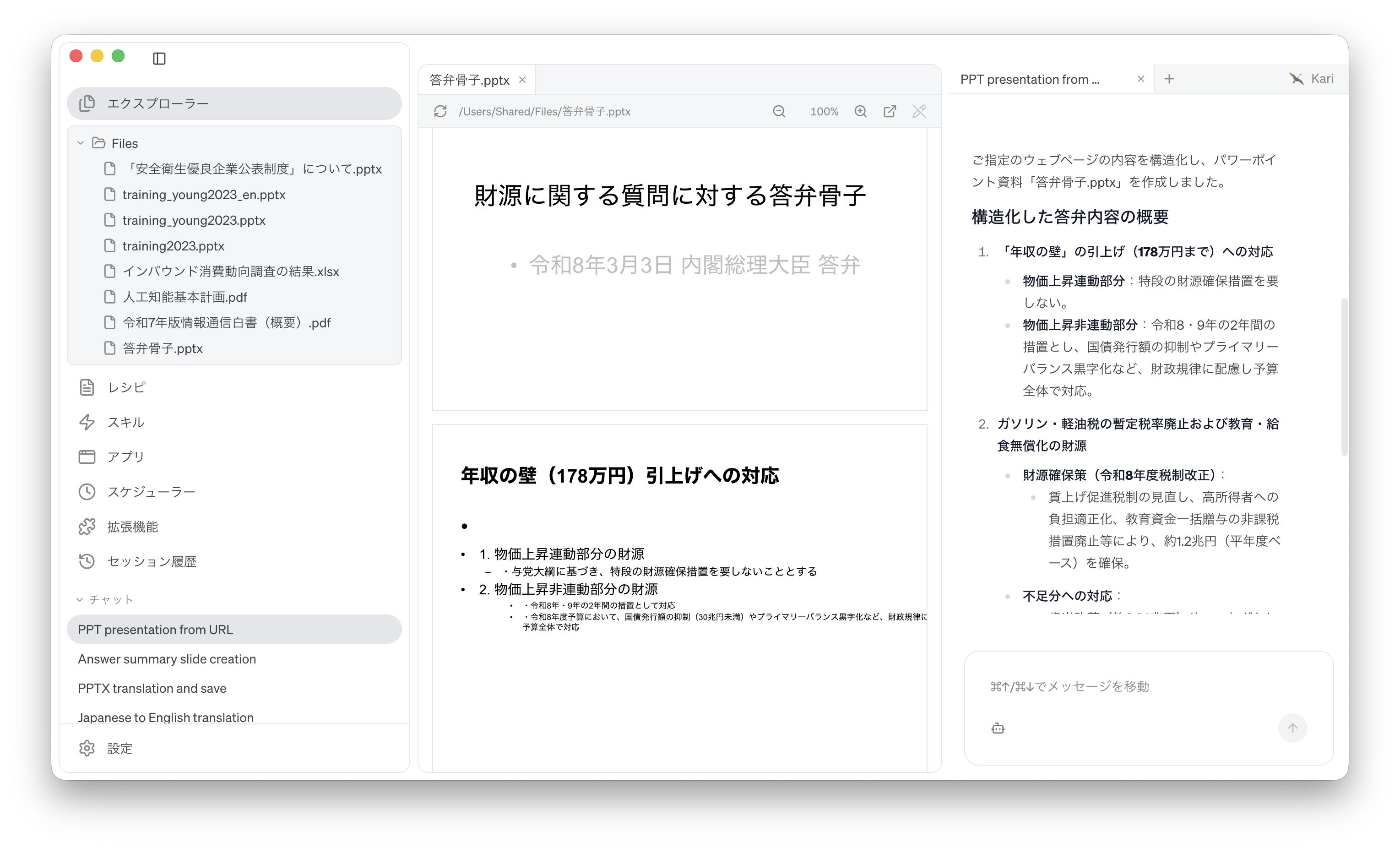This screenshot has height=848, width=1400.
Task: Open training2023.pptx in the file tree
Action: [173, 246]
